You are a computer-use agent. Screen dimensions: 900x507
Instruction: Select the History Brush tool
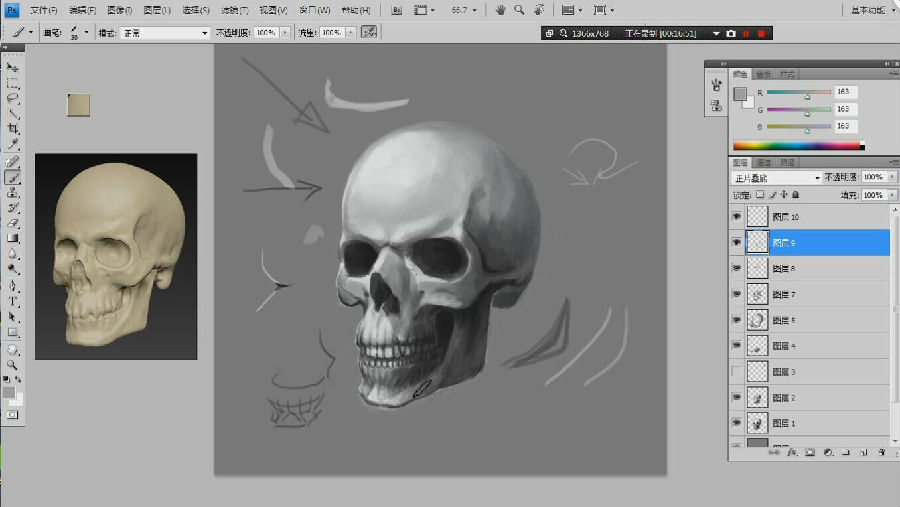tap(12, 208)
